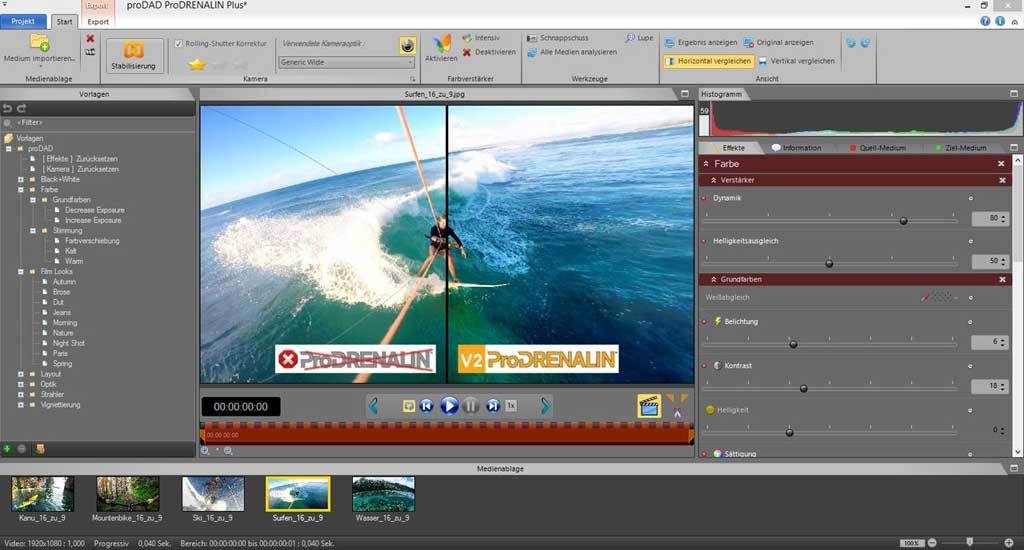Viewport: 1024px width, 550px height.
Task: Click the left blue arrow beside playback controls
Action: click(373, 406)
